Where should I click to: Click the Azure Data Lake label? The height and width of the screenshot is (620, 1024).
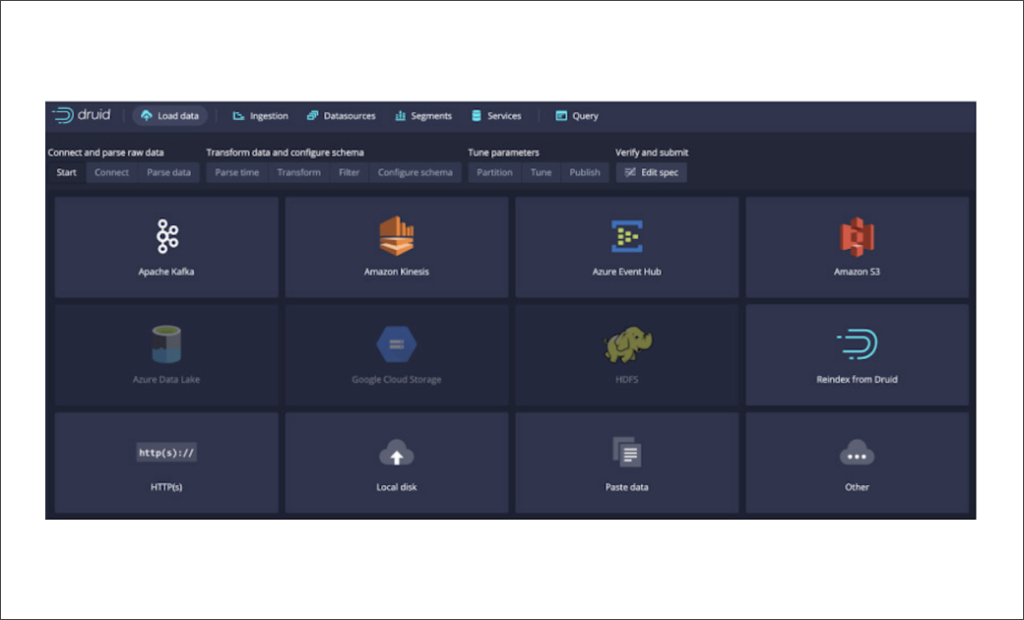[x=167, y=380]
